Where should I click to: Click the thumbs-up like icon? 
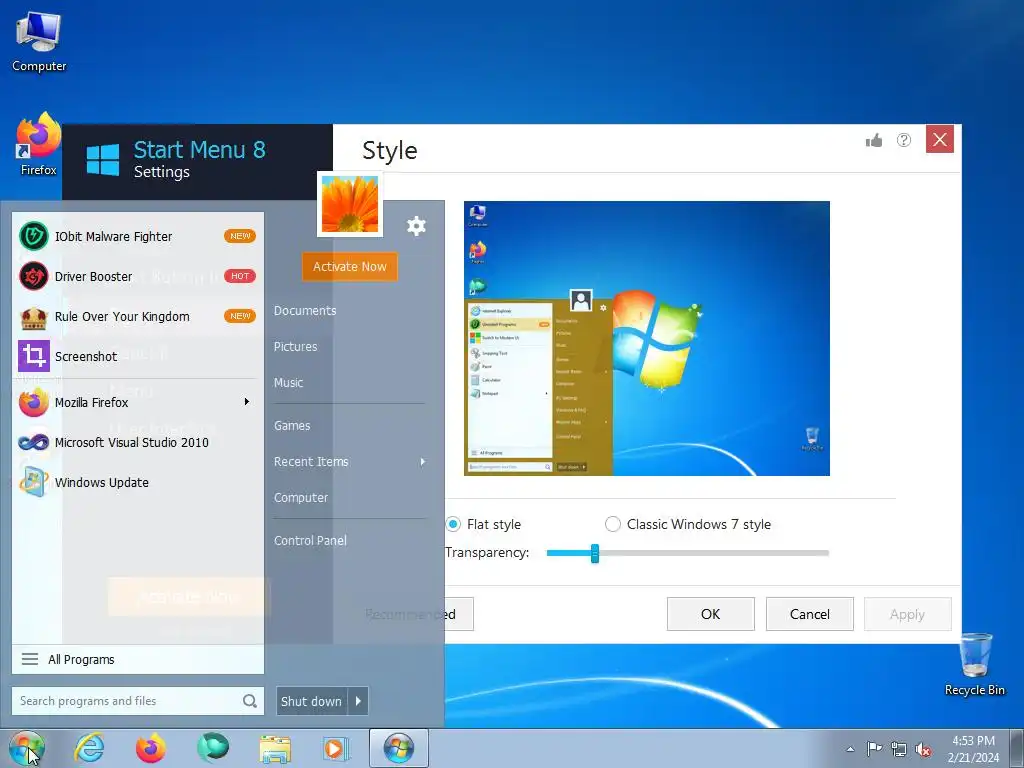pyautogui.click(x=874, y=140)
